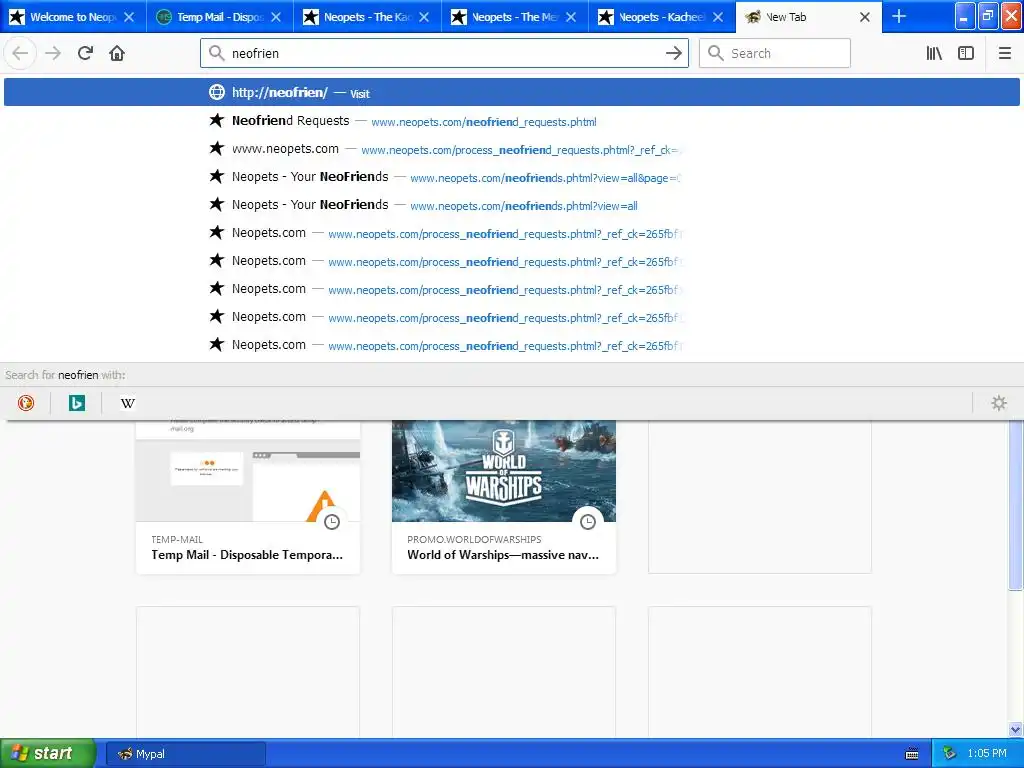Close the Welcome to Neopets tab

click(x=129, y=17)
